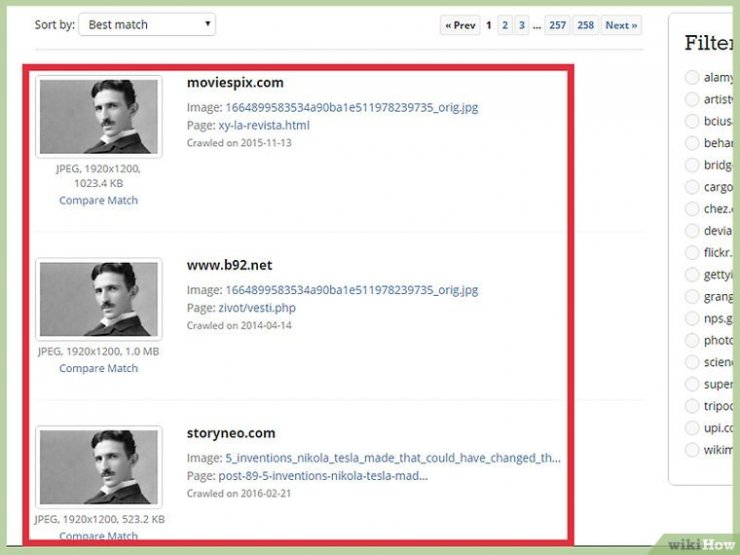Go to results page 2
This screenshot has height=555, width=740.
pos(505,25)
